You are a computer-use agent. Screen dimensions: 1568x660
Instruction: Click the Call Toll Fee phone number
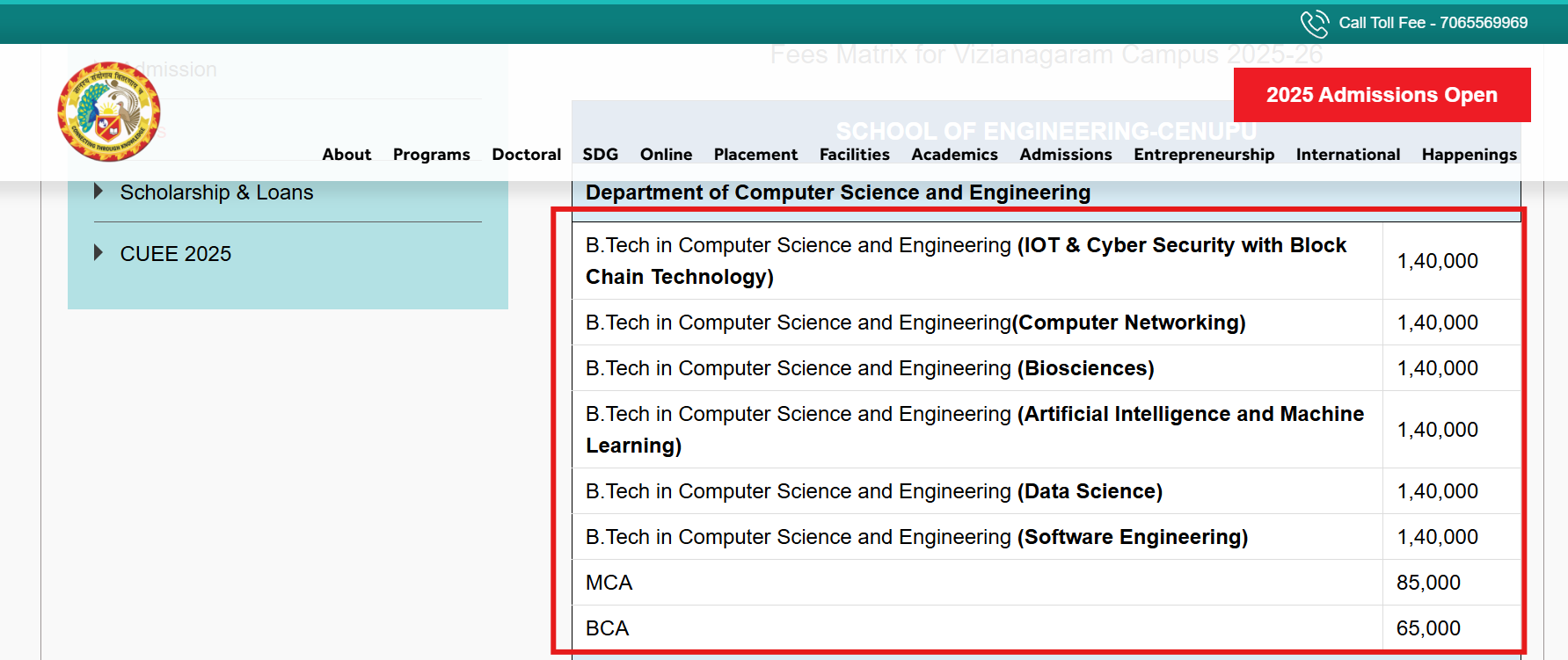click(x=1433, y=23)
